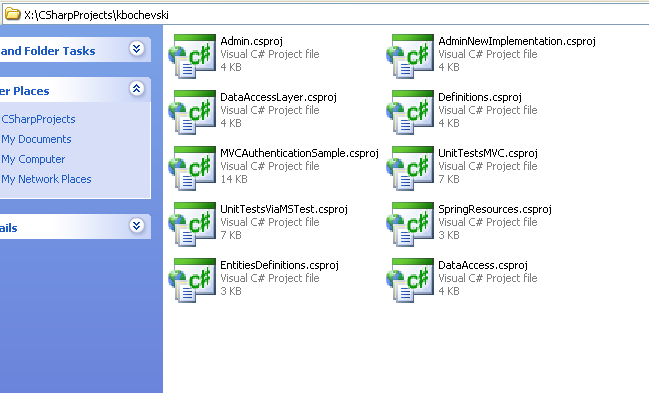Open the My Computer link
Screen dimensions: 649x393
(x=33, y=159)
